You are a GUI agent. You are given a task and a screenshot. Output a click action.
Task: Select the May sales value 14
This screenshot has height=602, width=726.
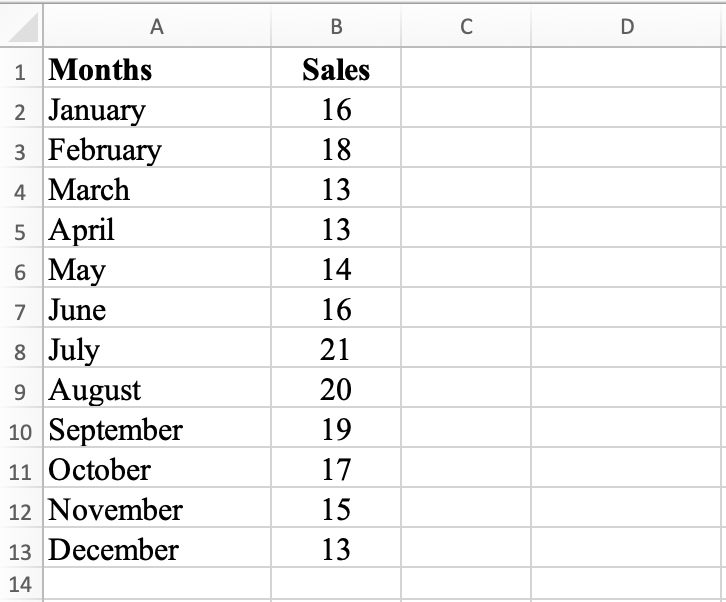[336, 270]
